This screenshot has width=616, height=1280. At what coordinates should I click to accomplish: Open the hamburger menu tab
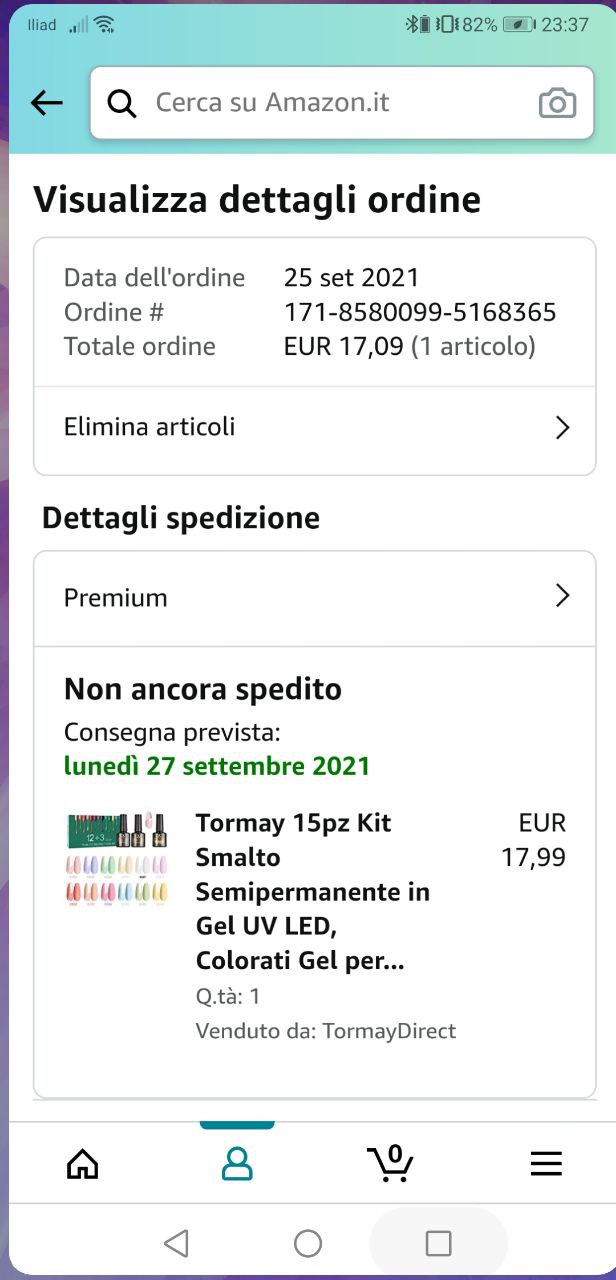546,1163
